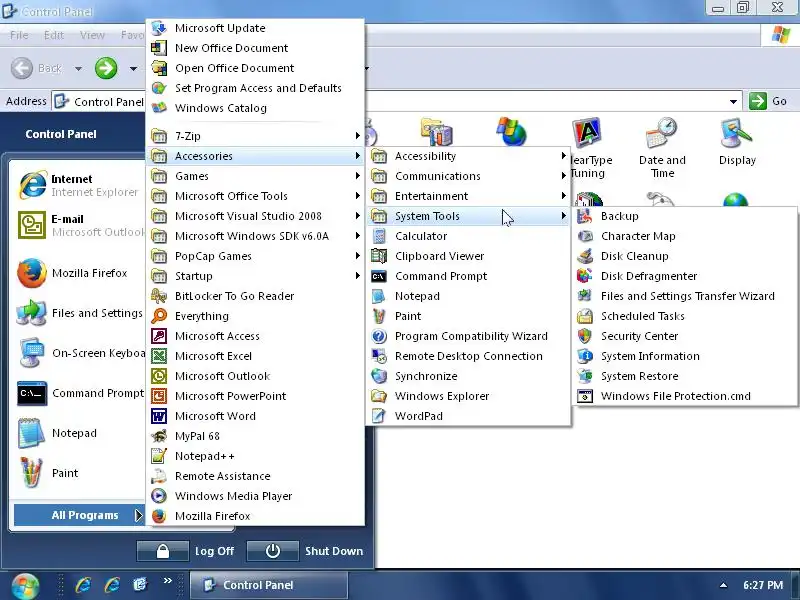The width and height of the screenshot is (800, 600).
Task: Expand Microsoft Windows SDK v6.0A submenu
Action: 255,236
